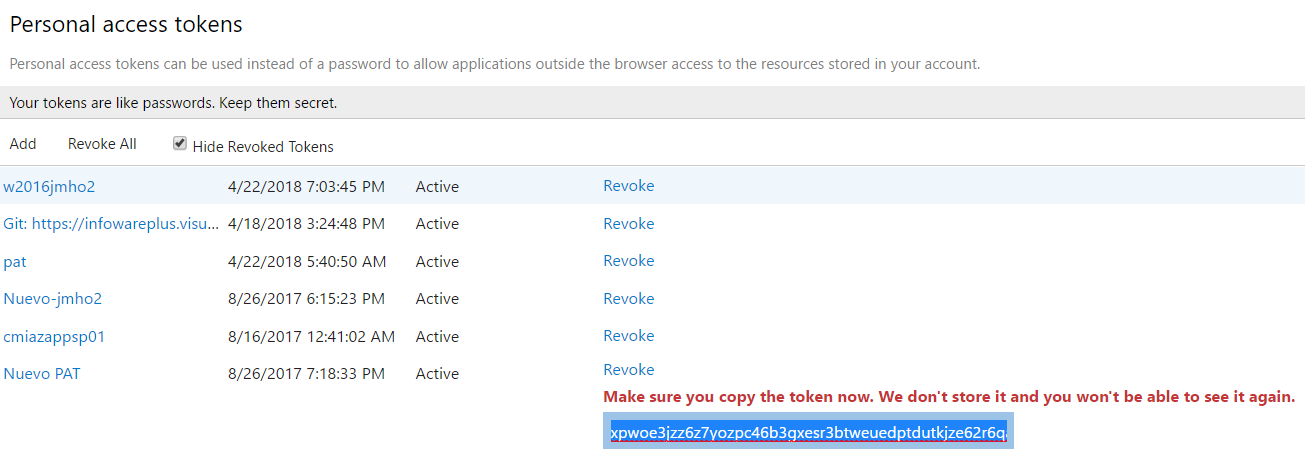The height and width of the screenshot is (469, 1305).
Task: Revoke the pat token
Action: tap(629, 261)
